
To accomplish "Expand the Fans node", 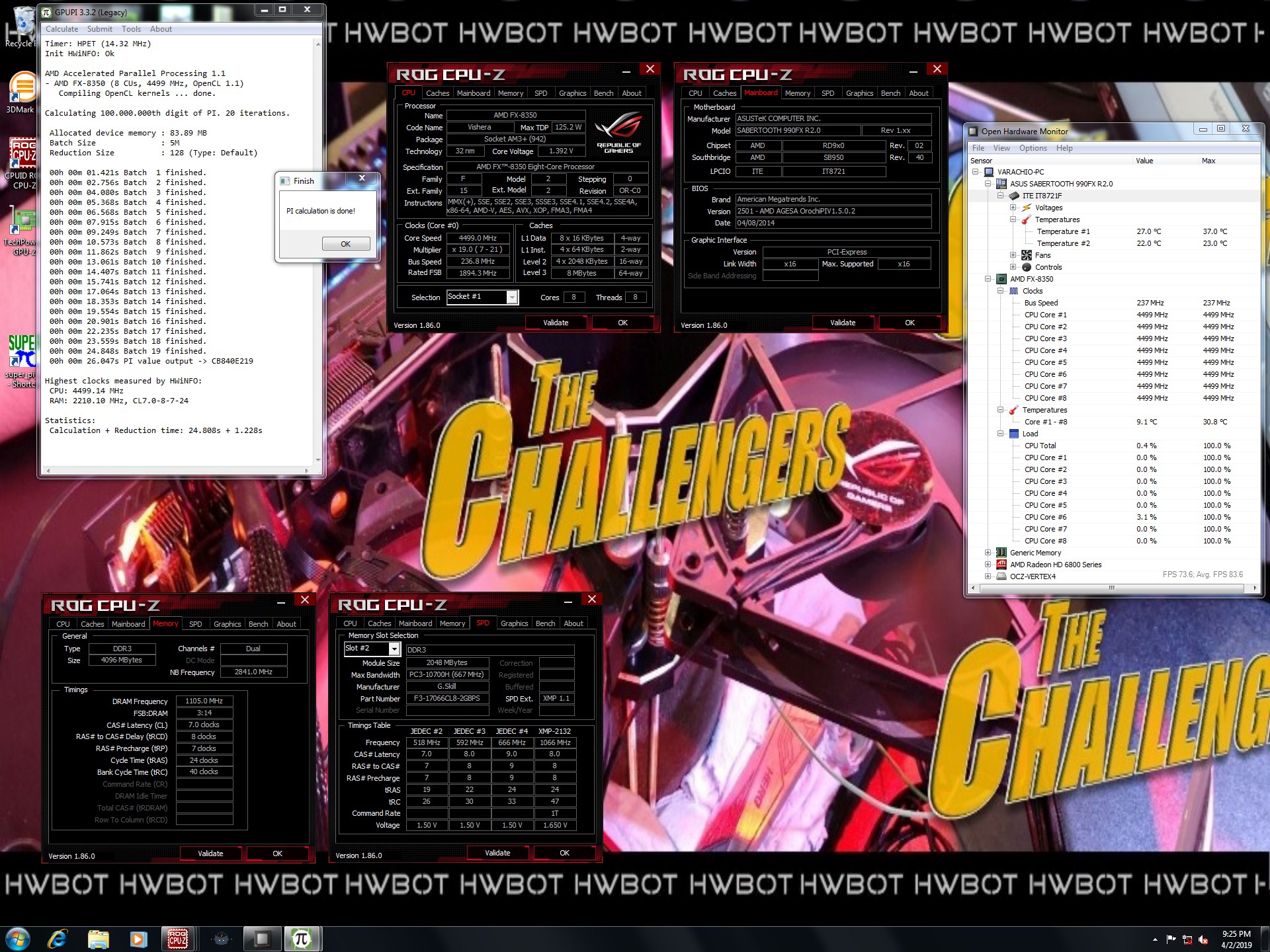I will tap(1013, 255).
